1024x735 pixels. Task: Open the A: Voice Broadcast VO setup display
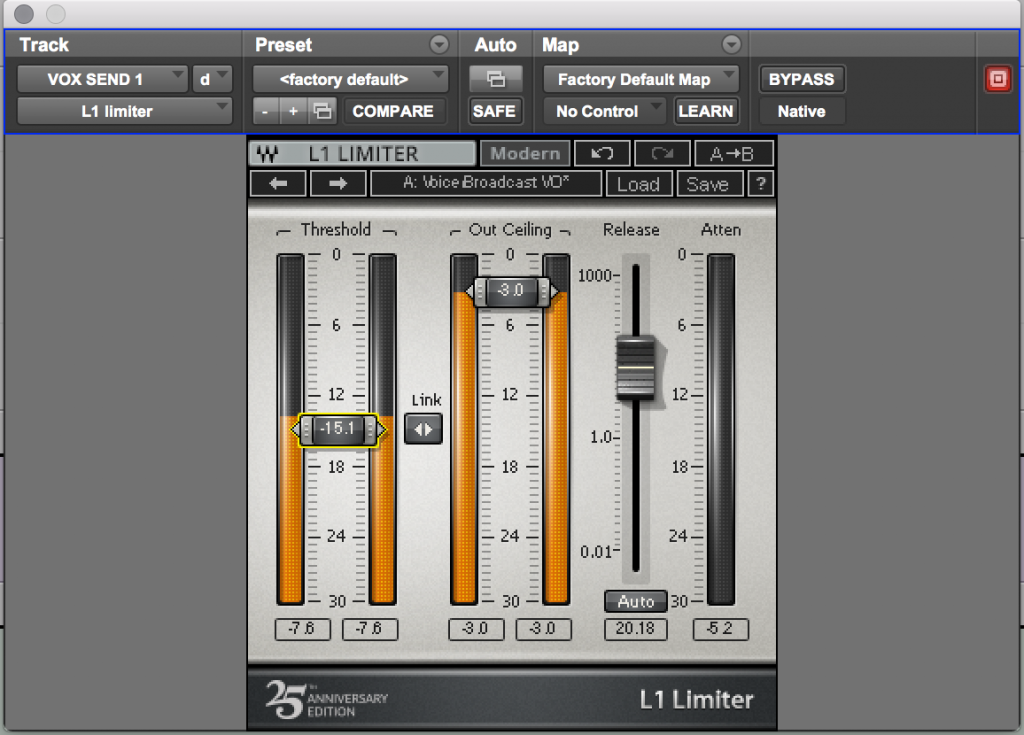click(x=486, y=184)
